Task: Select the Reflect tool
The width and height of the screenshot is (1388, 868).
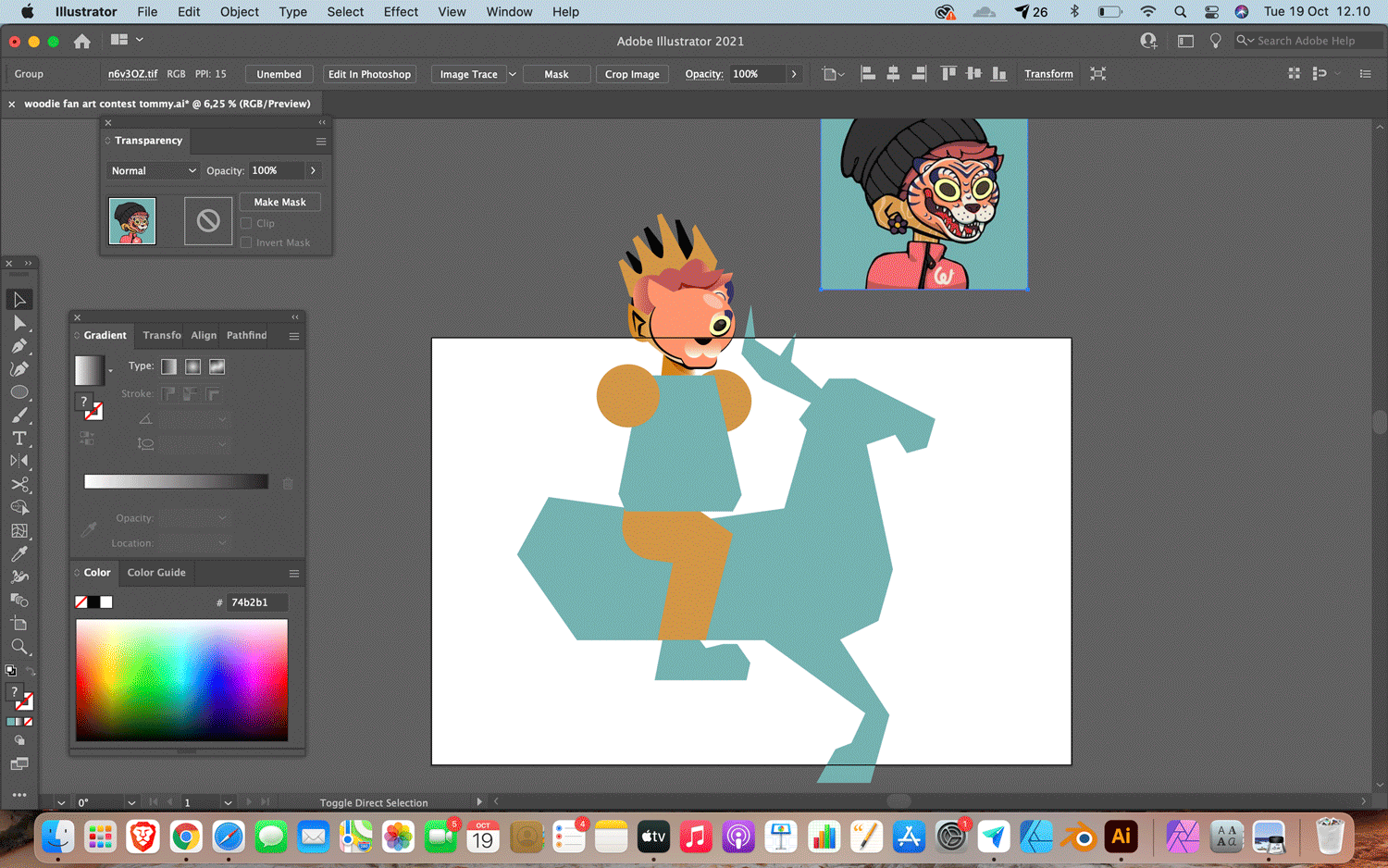Action: (19, 461)
